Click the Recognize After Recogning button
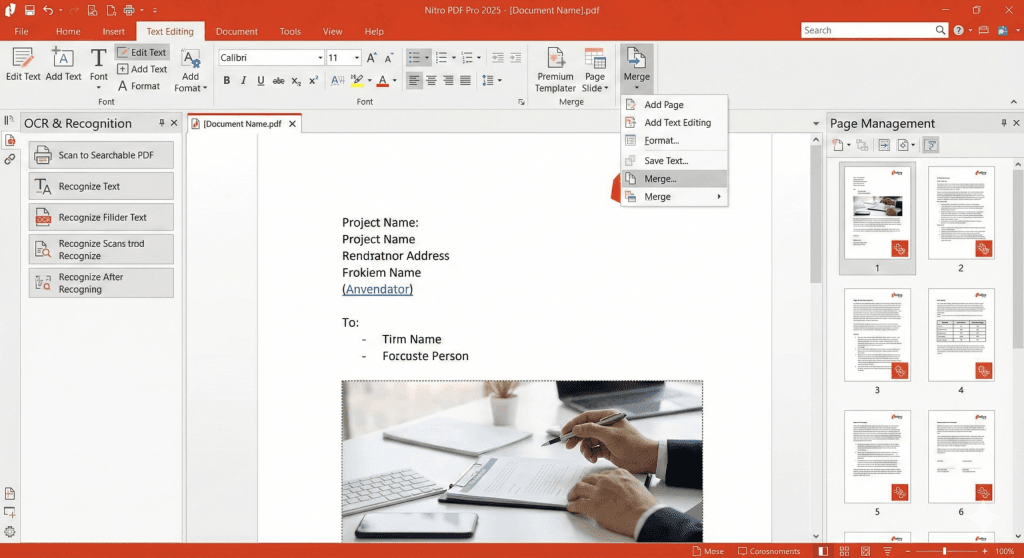1024x558 pixels. point(101,283)
